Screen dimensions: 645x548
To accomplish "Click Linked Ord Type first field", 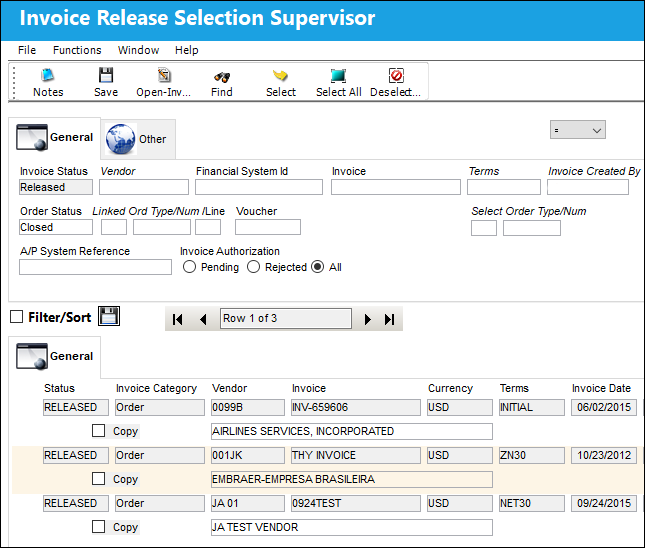I will [x=114, y=227].
